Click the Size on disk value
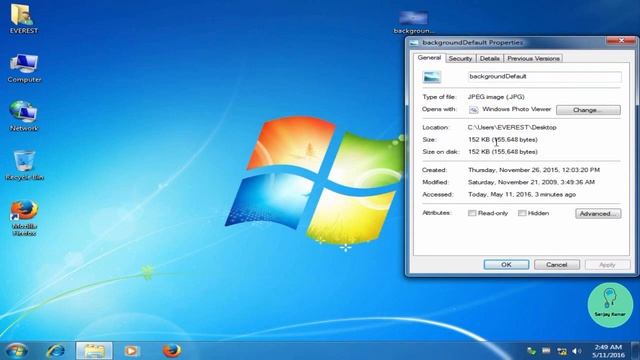 (503, 152)
